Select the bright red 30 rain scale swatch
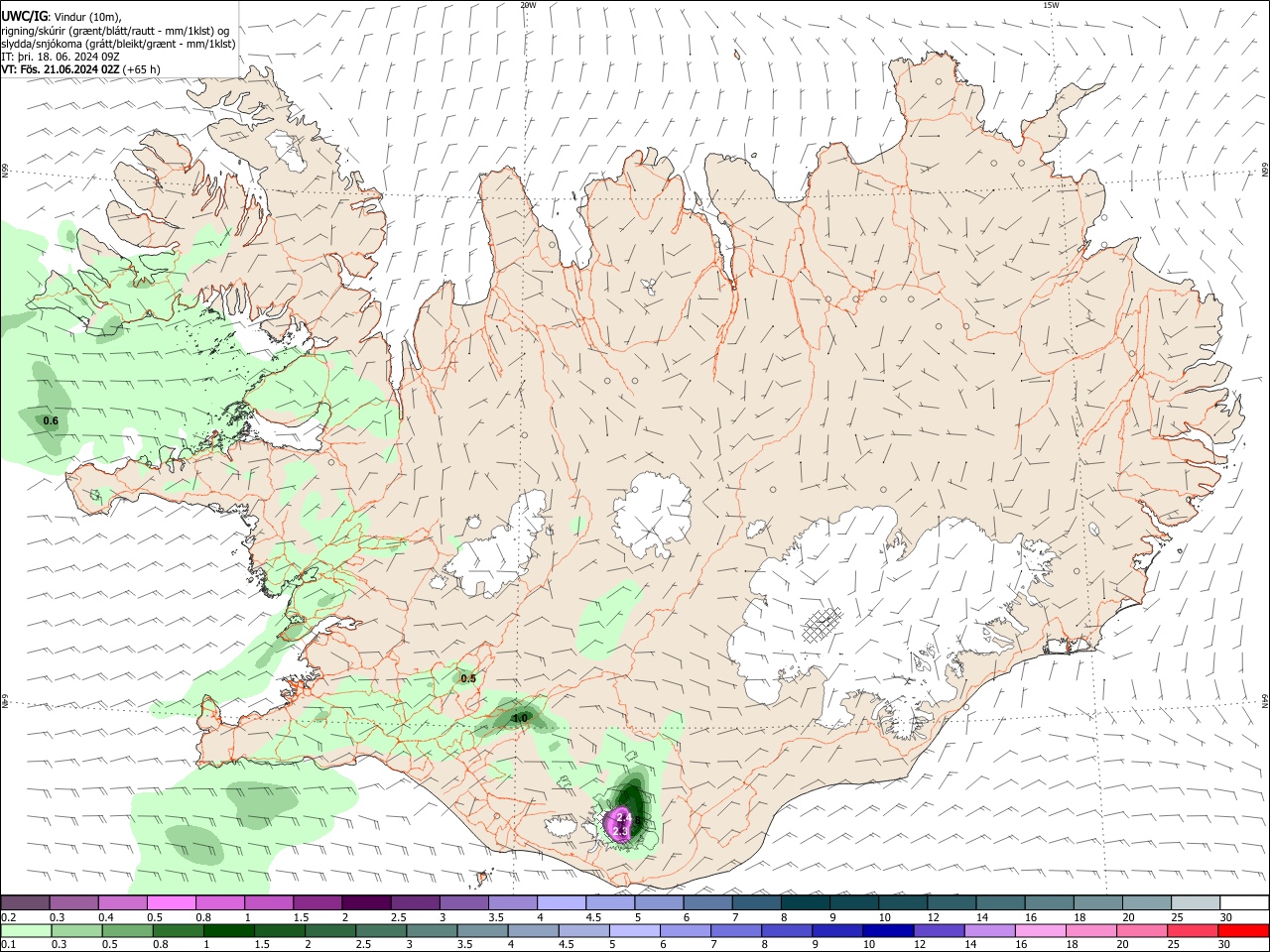Viewport: 1270px width, 952px height. pos(1242,930)
